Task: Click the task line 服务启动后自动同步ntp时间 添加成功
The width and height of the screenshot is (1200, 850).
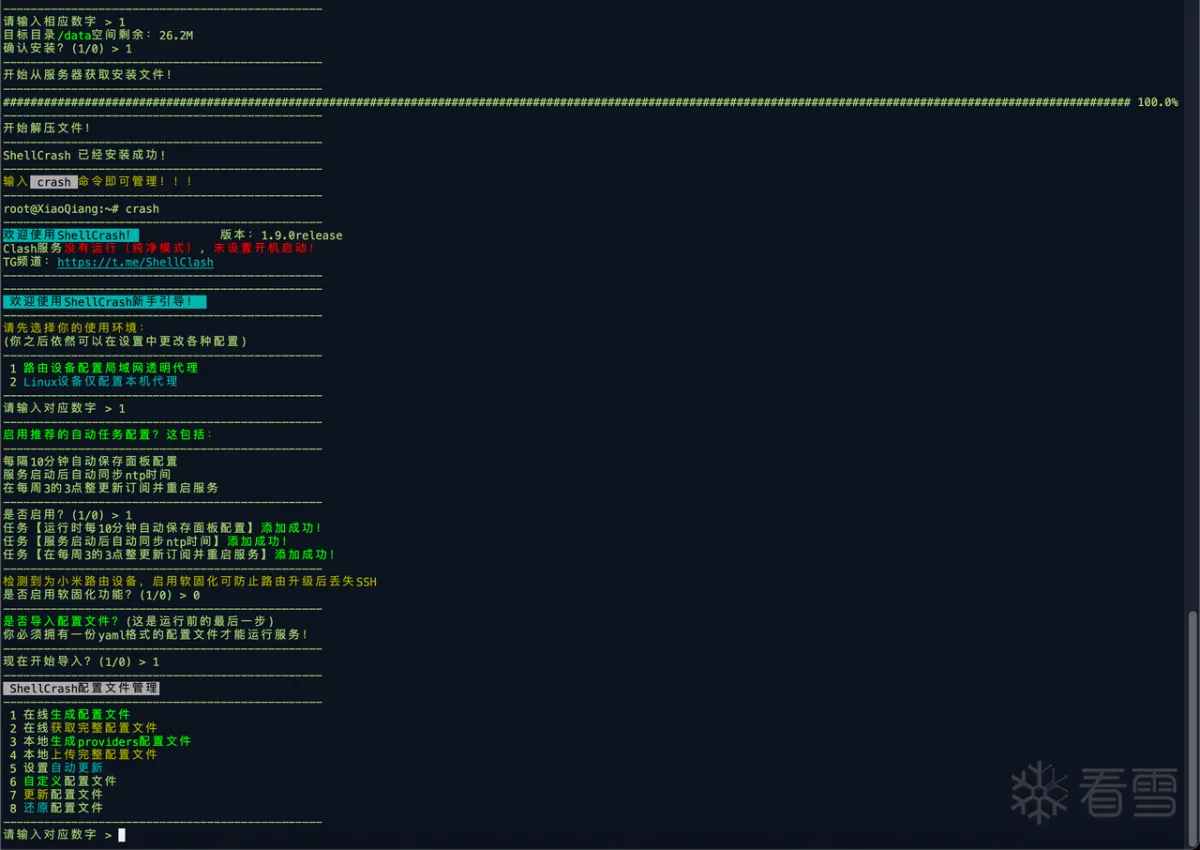Action: coord(145,541)
